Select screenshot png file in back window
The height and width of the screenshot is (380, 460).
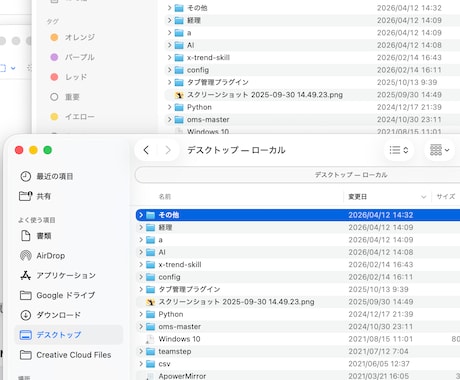coord(265,95)
